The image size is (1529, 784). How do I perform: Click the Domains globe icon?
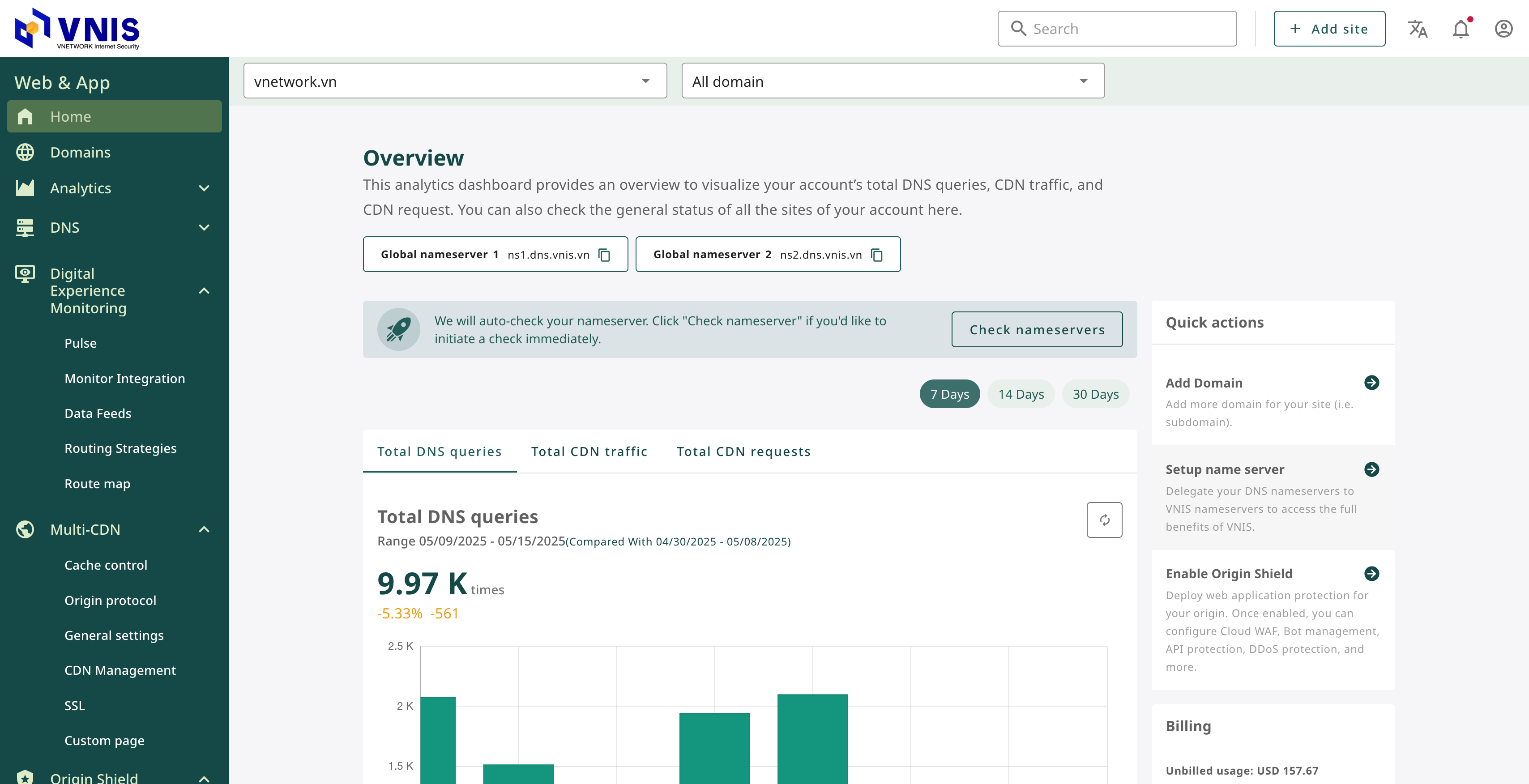25,153
